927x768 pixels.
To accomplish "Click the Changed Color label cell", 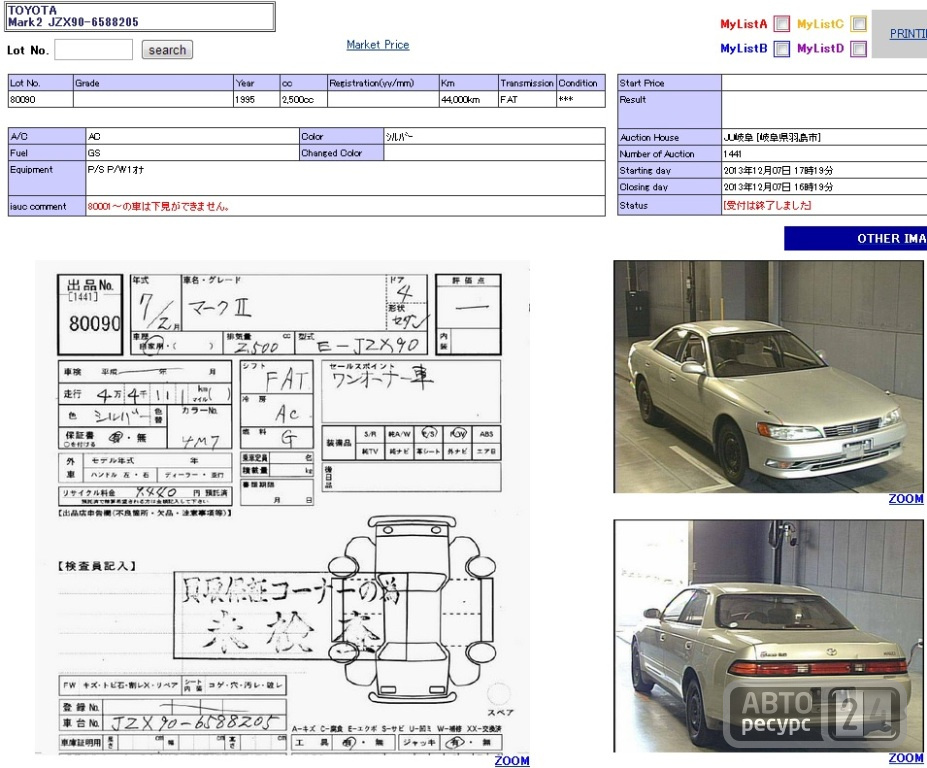I will [x=342, y=153].
